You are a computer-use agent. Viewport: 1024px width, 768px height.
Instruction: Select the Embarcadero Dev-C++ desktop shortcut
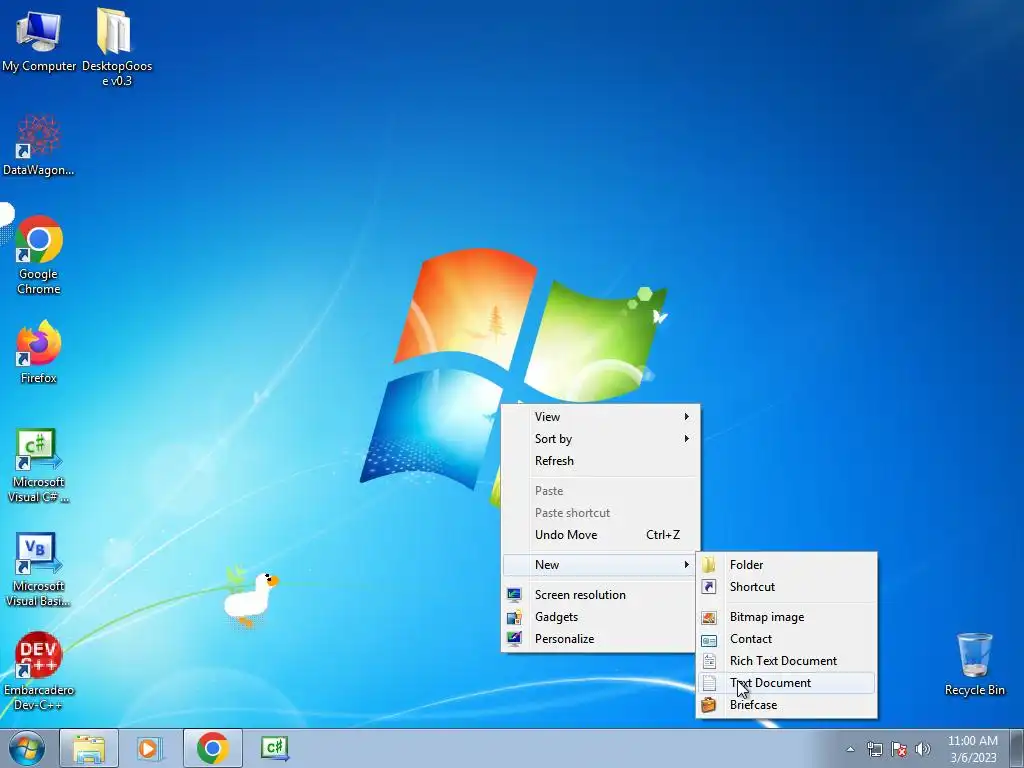[39, 671]
